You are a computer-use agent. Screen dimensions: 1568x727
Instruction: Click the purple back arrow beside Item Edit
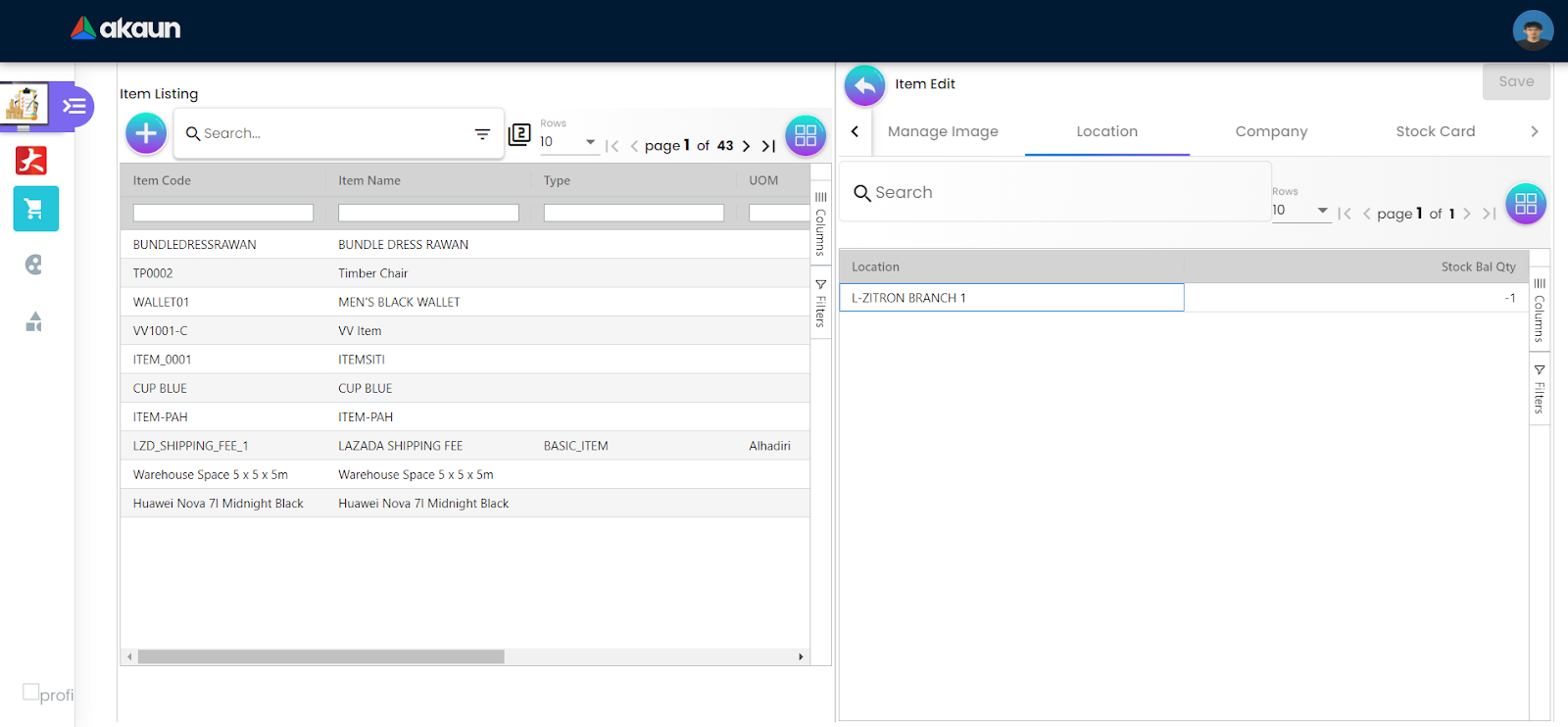[864, 85]
